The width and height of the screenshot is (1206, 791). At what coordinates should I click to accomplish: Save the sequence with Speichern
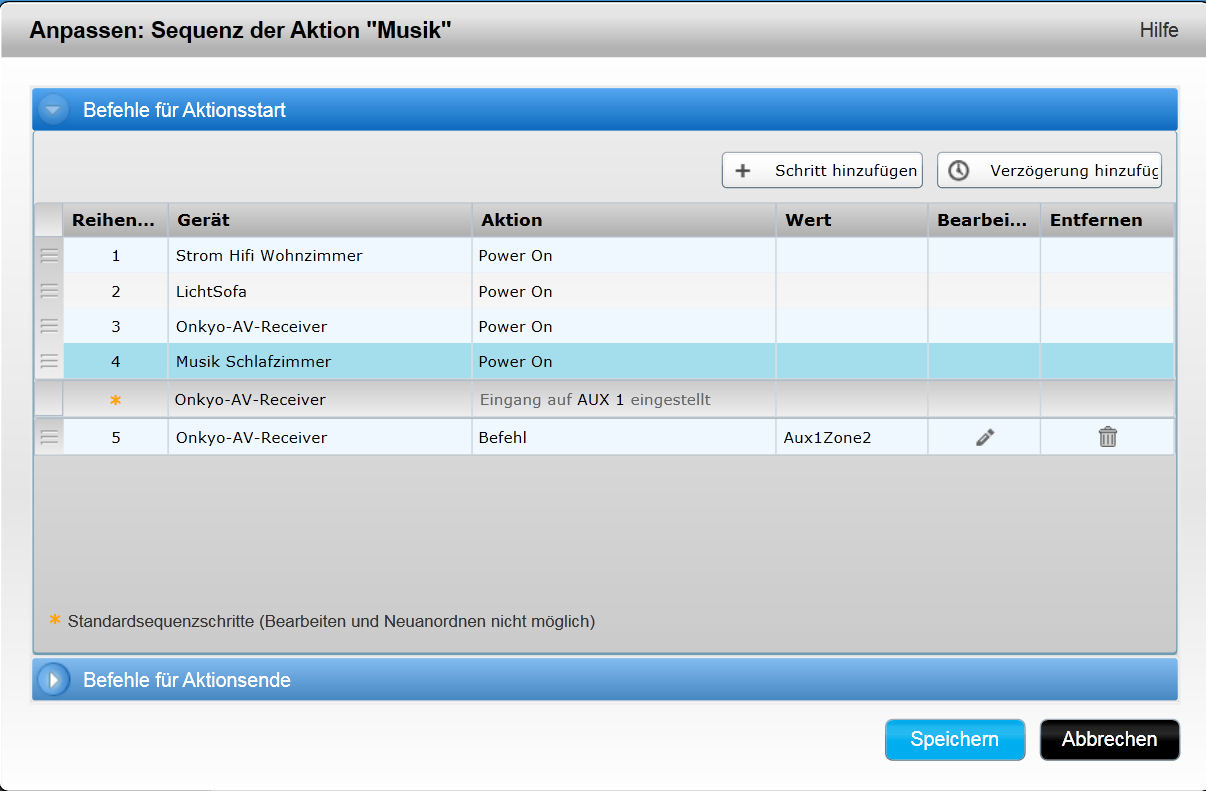click(x=954, y=740)
